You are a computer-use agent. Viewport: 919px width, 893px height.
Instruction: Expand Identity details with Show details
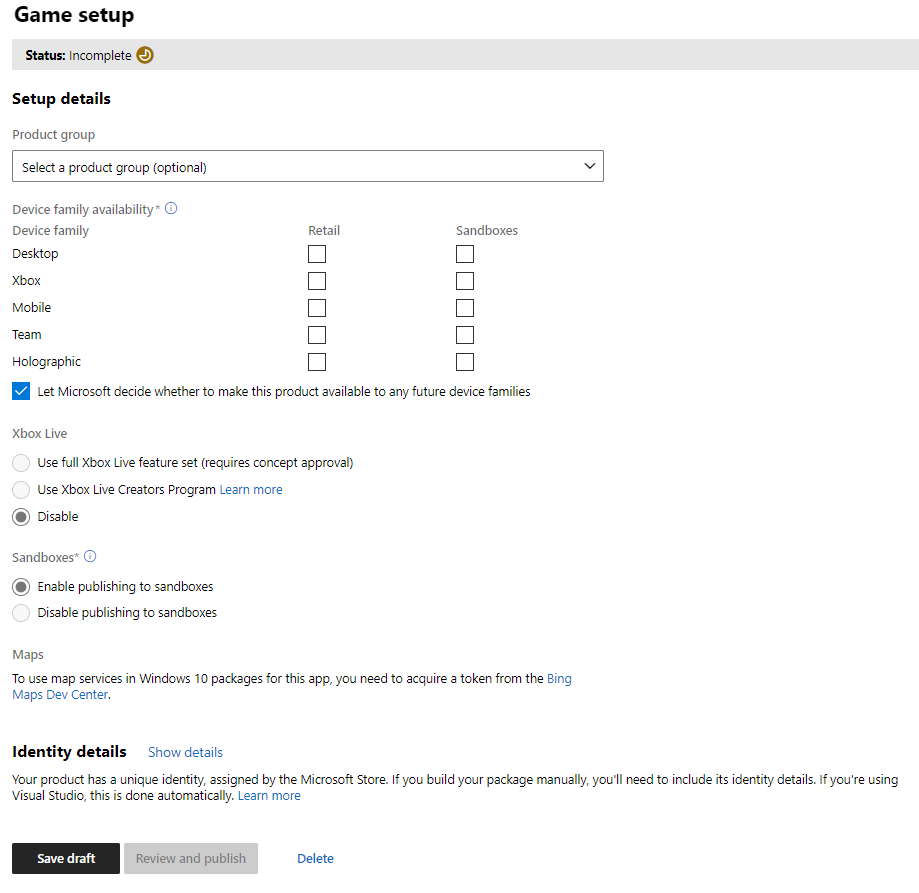click(x=185, y=753)
